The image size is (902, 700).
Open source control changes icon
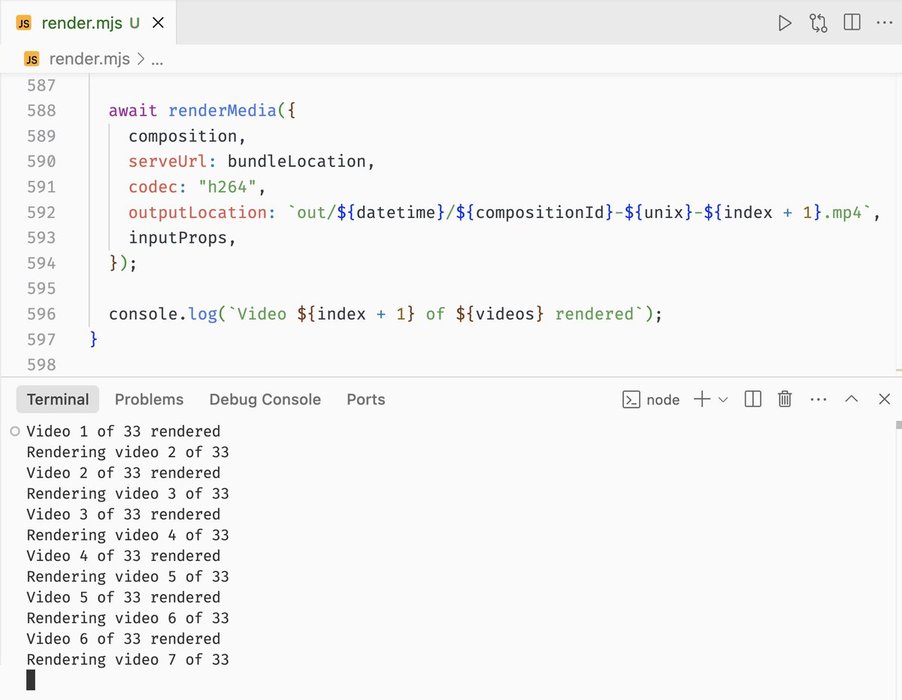[x=818, y=23]
